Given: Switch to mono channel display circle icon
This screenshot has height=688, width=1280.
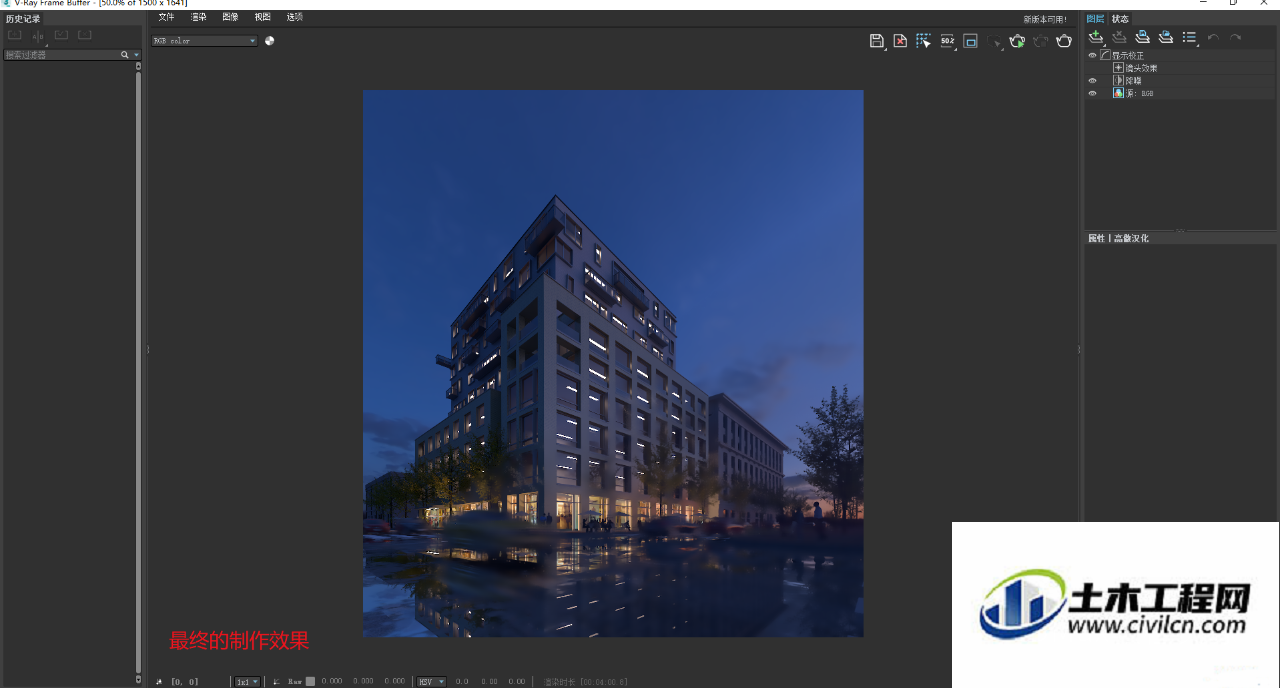Looking at the screenshot, I should click(269, 41).
